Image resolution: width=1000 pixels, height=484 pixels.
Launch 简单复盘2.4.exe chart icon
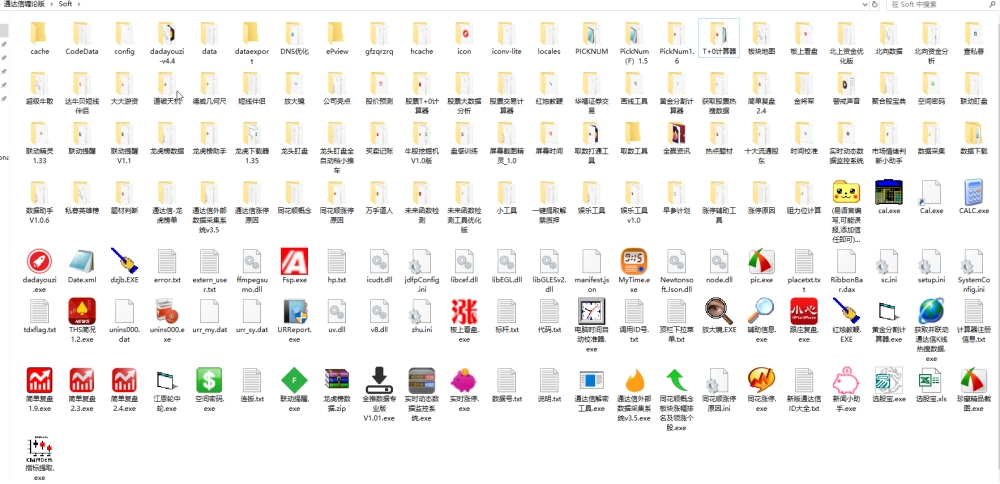pos(124,380)
